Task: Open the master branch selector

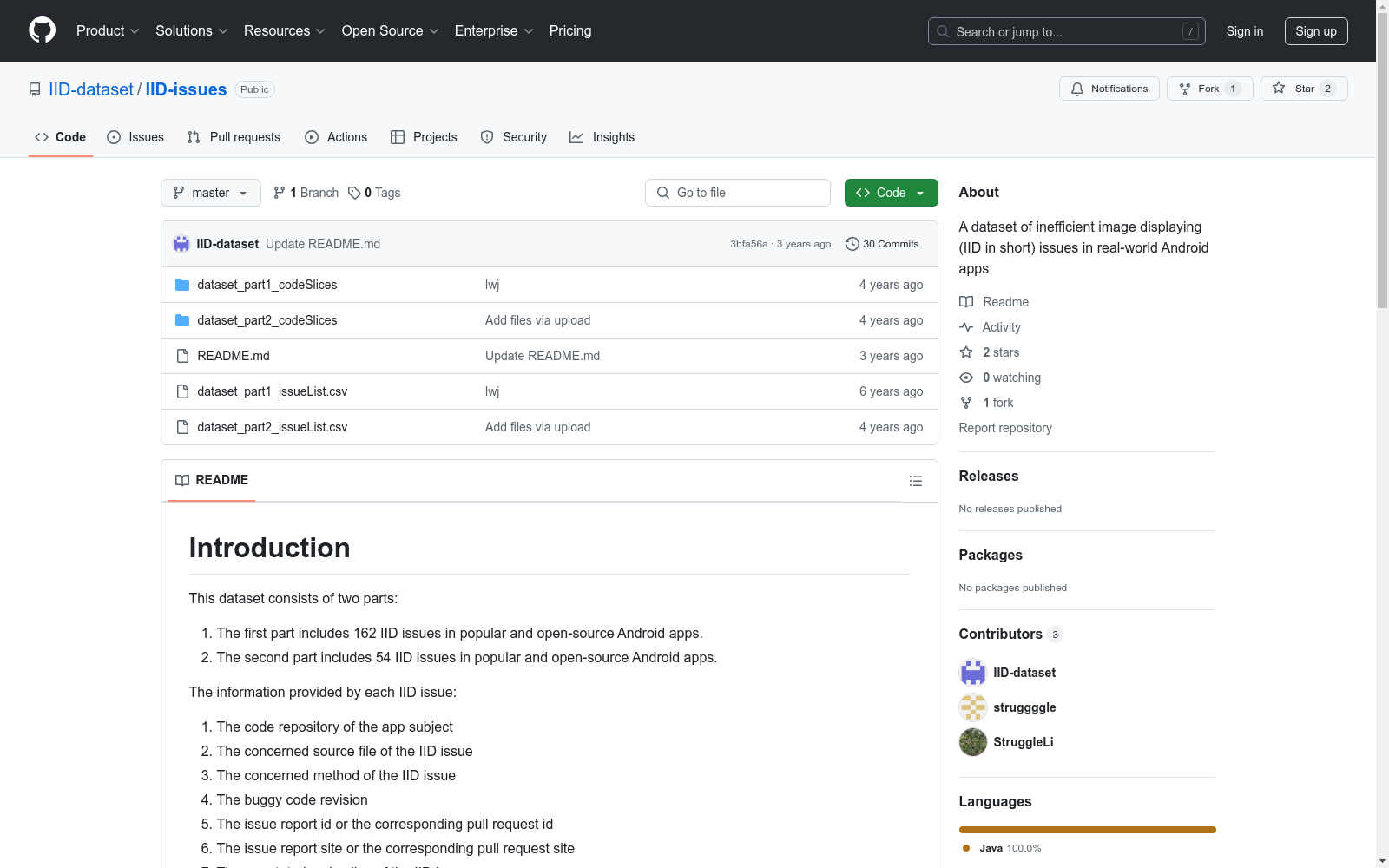Action: (211, 193)
